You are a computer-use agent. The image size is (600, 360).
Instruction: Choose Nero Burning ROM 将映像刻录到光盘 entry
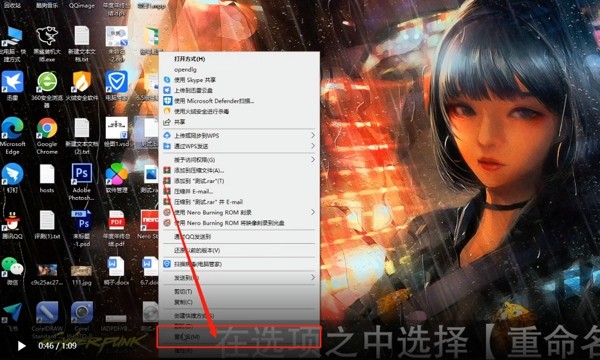pos(239,223)
